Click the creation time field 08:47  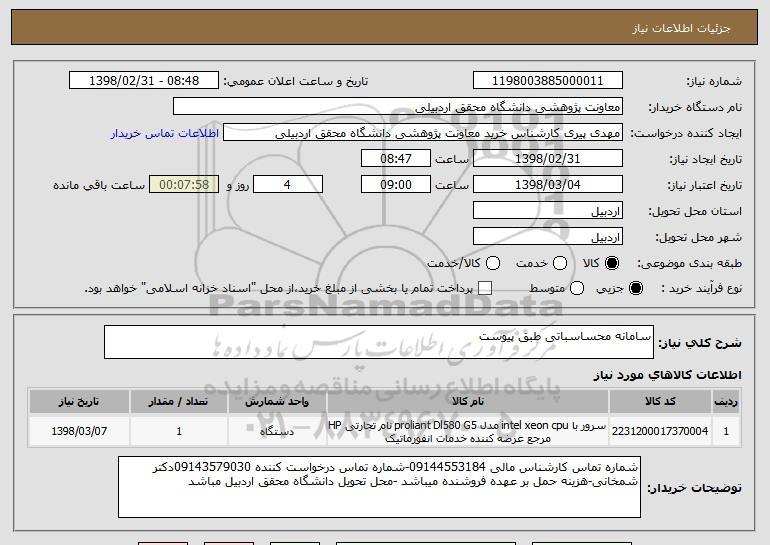point(396,159)
